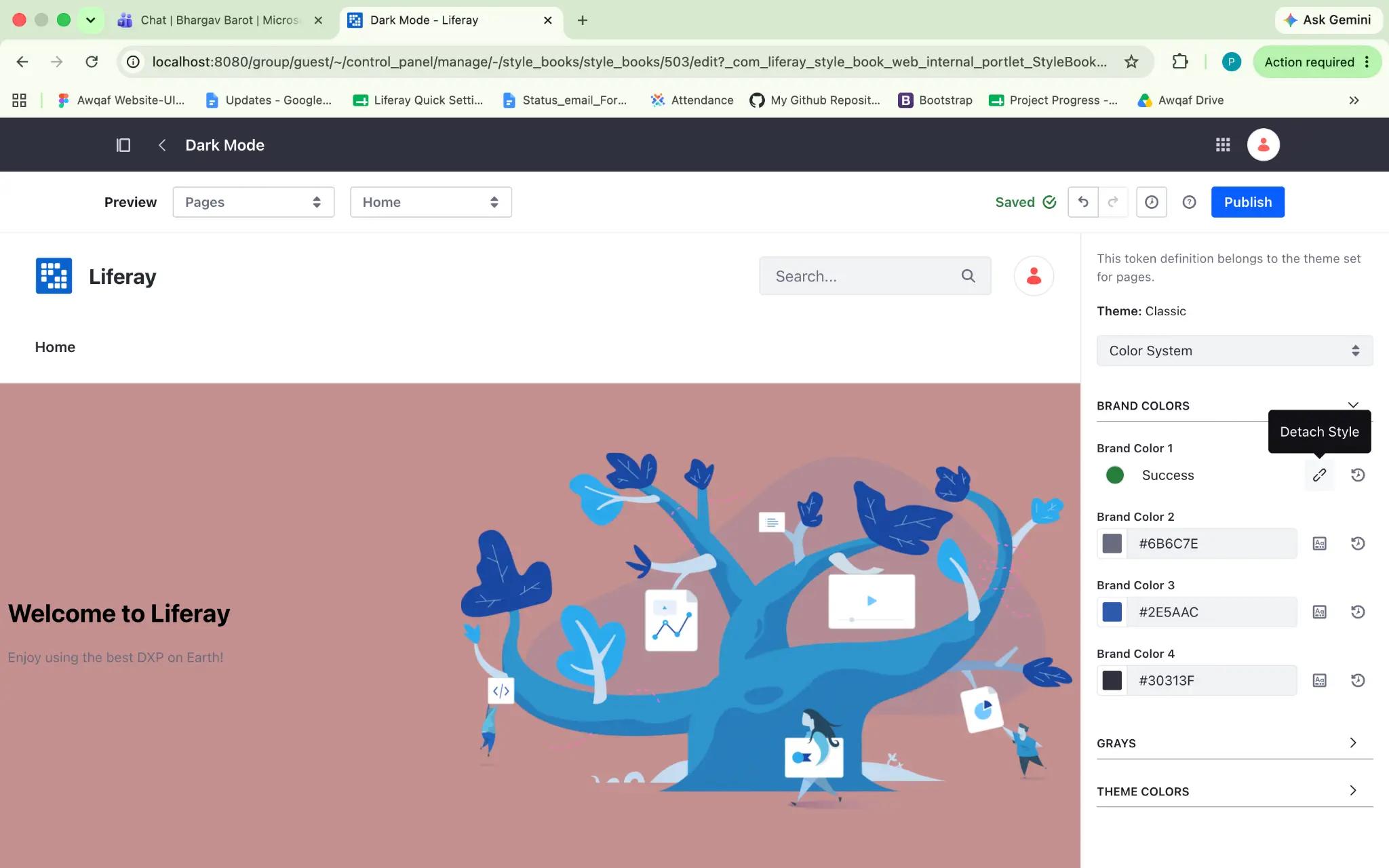This screenshot has height=868, width=1389.
Task: Toggle the product menu sidebar icon
Action: coord(123,145)
